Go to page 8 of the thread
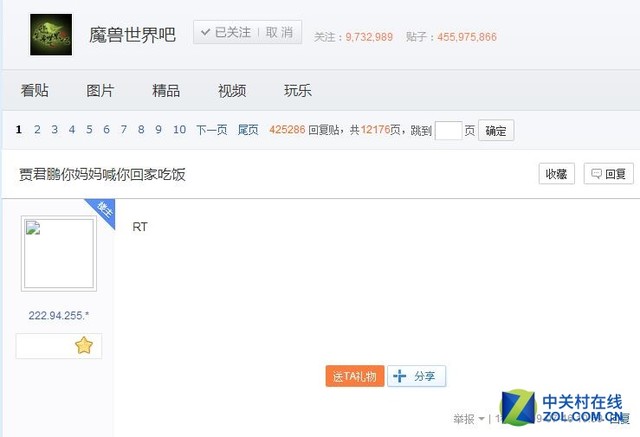This screenshot has height=437, width=640. pos(141,130)
